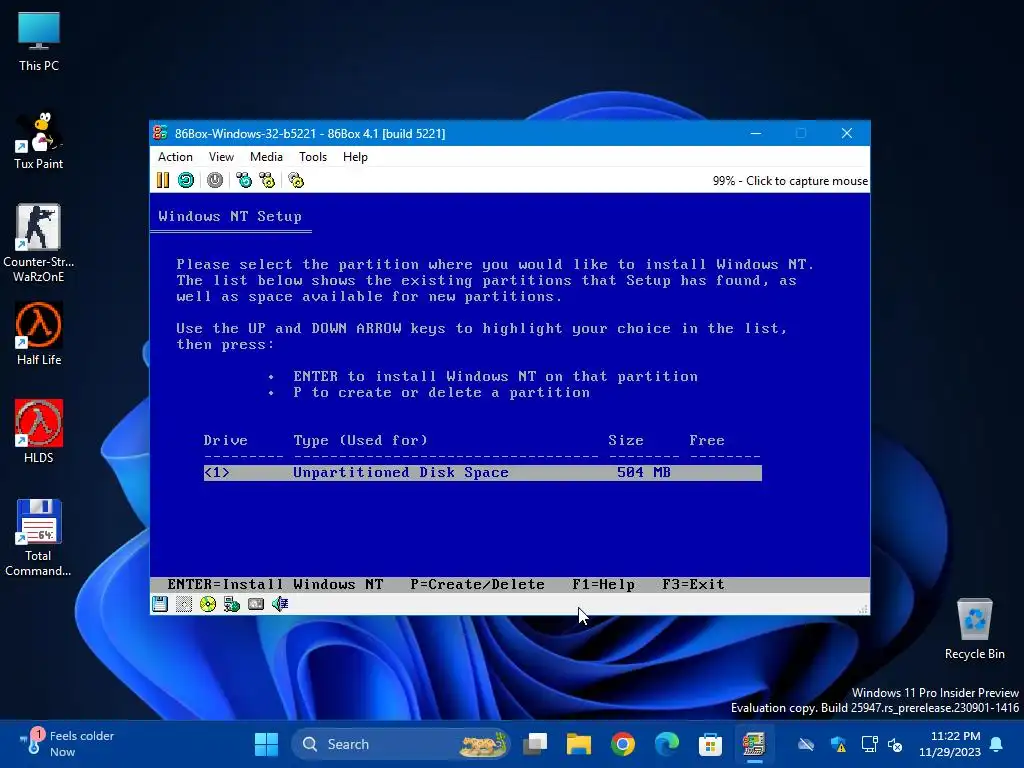Click 'F3=Exit' in bottom bar

(693, 584)
